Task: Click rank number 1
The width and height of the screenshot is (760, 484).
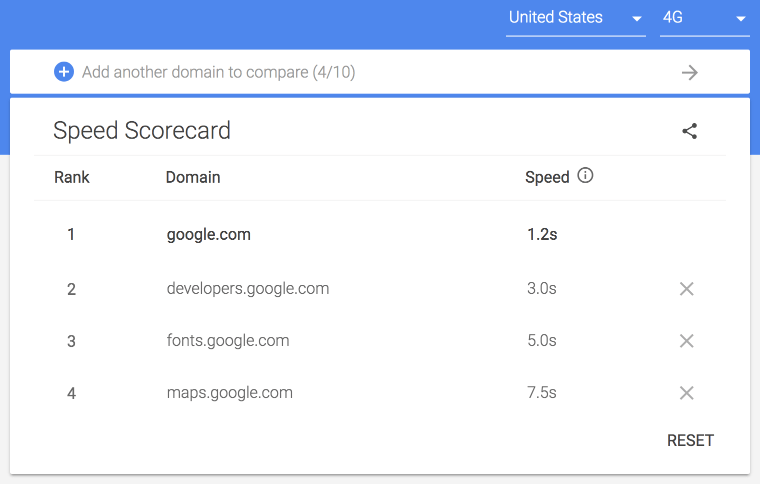Action: (71, 234)
